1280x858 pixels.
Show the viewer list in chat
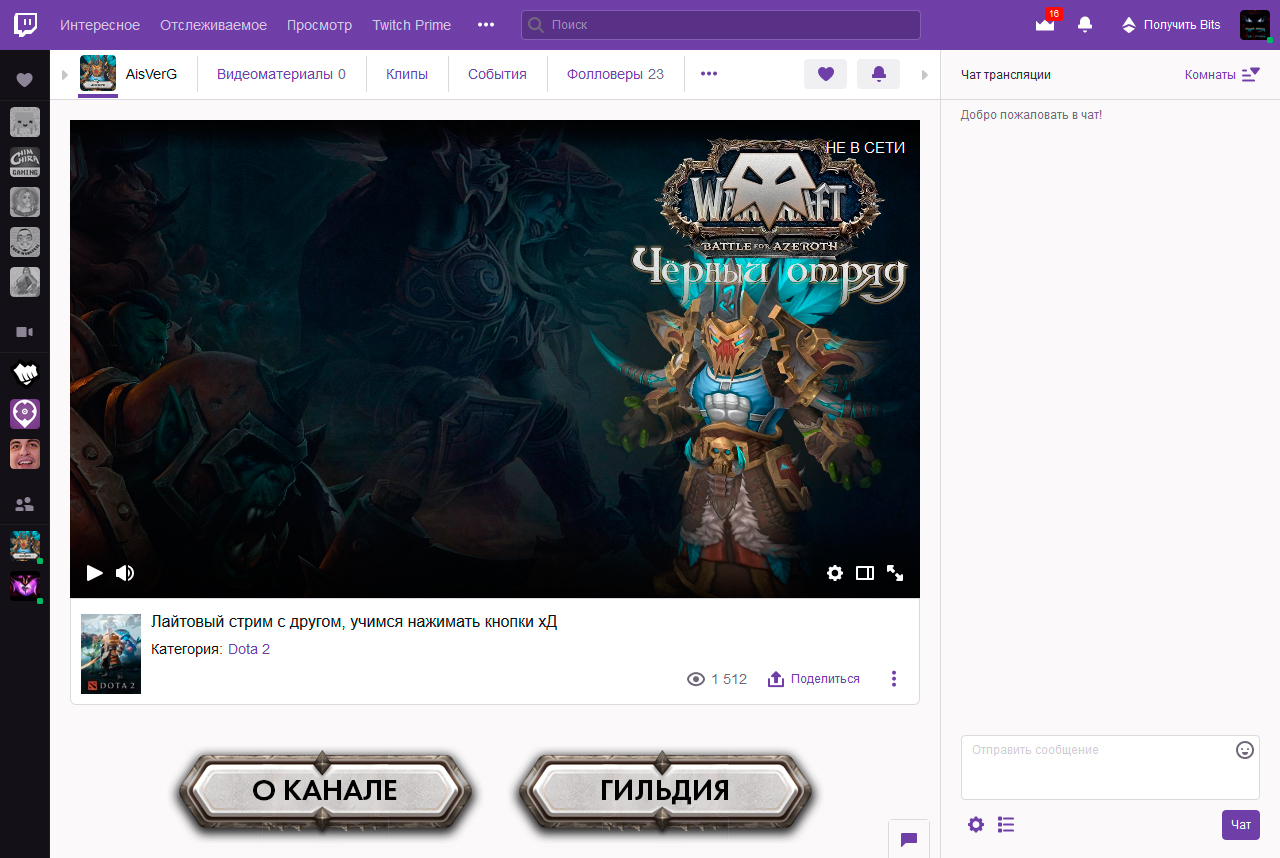coord(1005,824)
